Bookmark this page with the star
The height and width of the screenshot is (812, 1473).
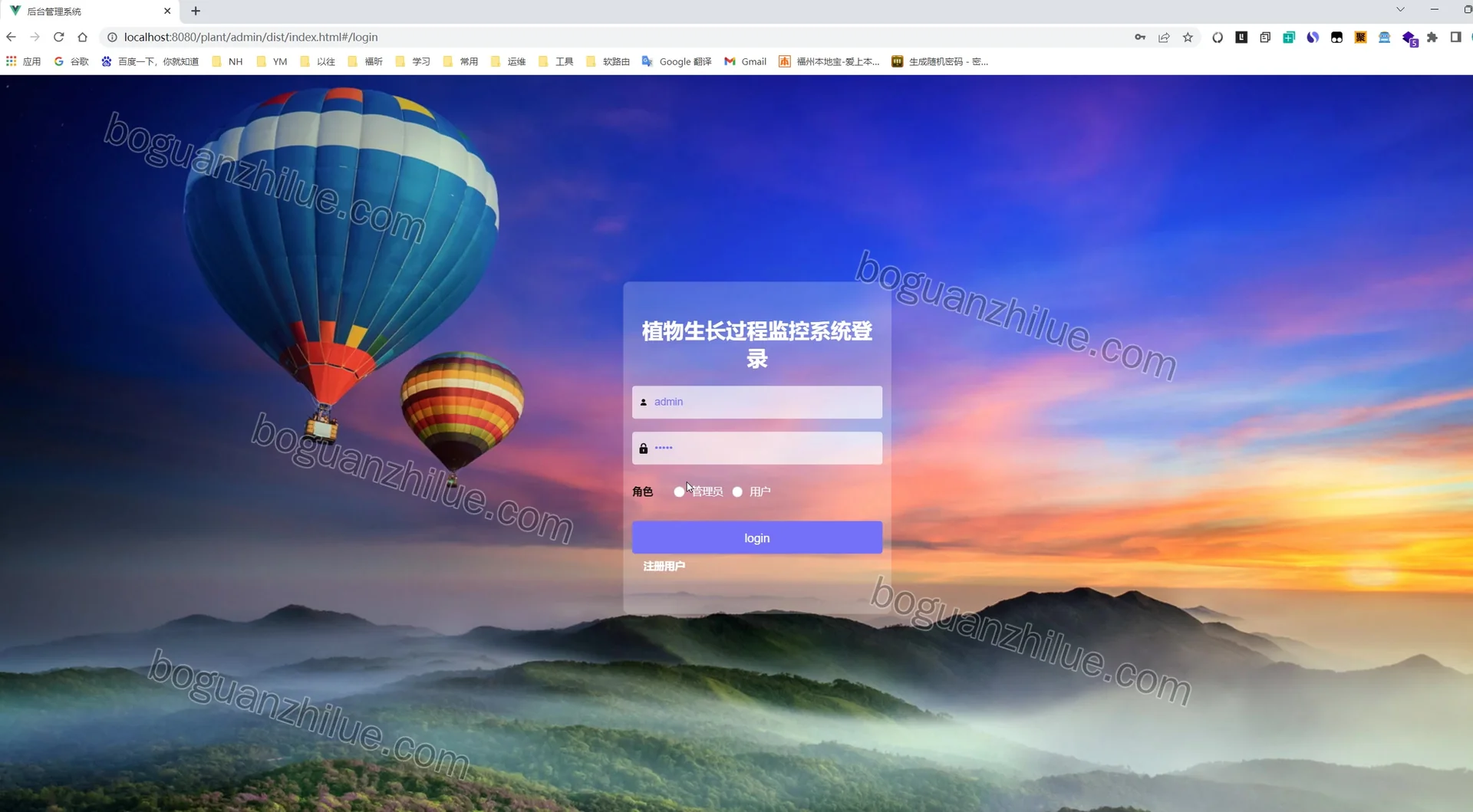[1188, 37]
